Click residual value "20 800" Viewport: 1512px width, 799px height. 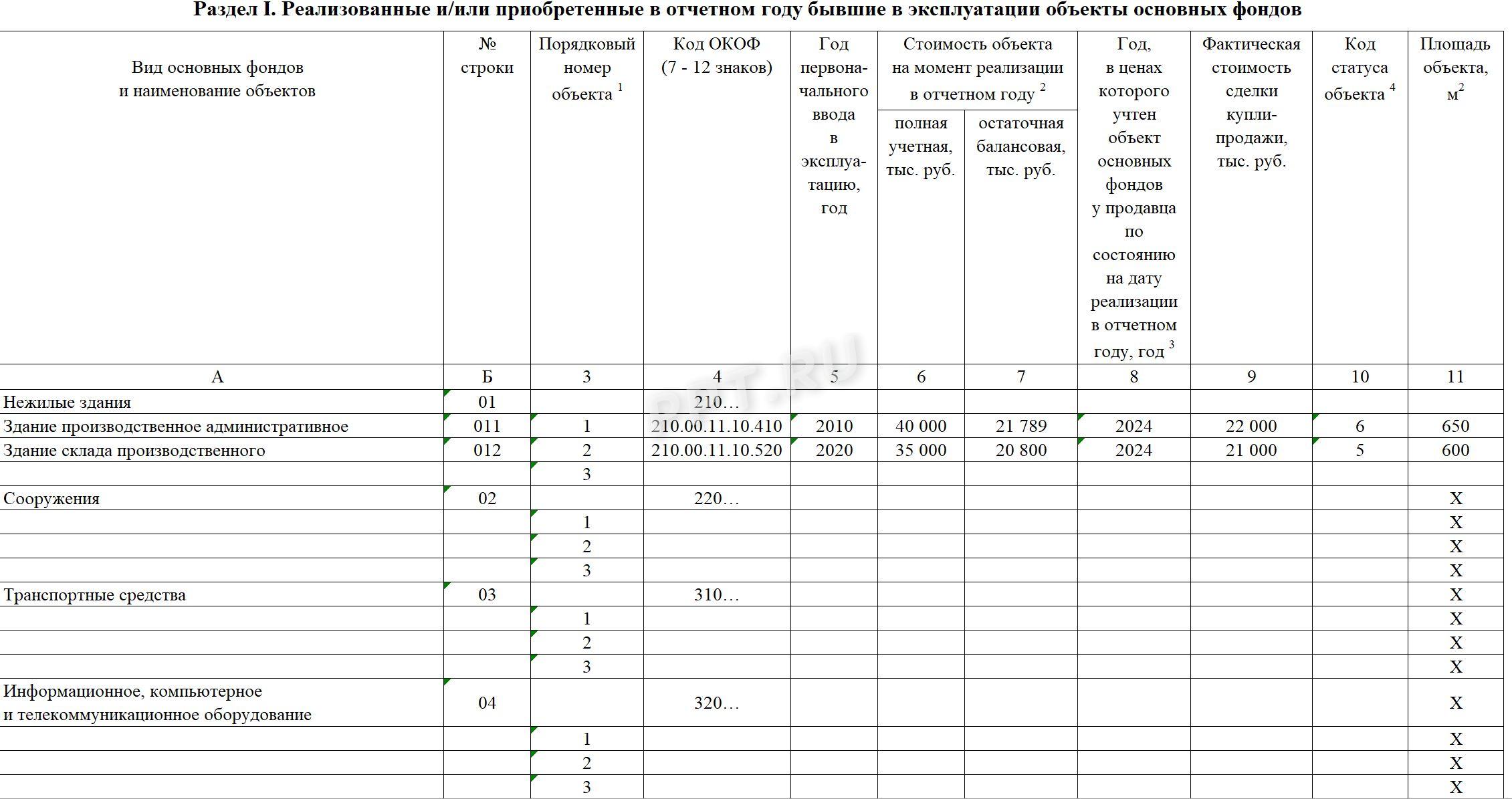(1020, 451)
